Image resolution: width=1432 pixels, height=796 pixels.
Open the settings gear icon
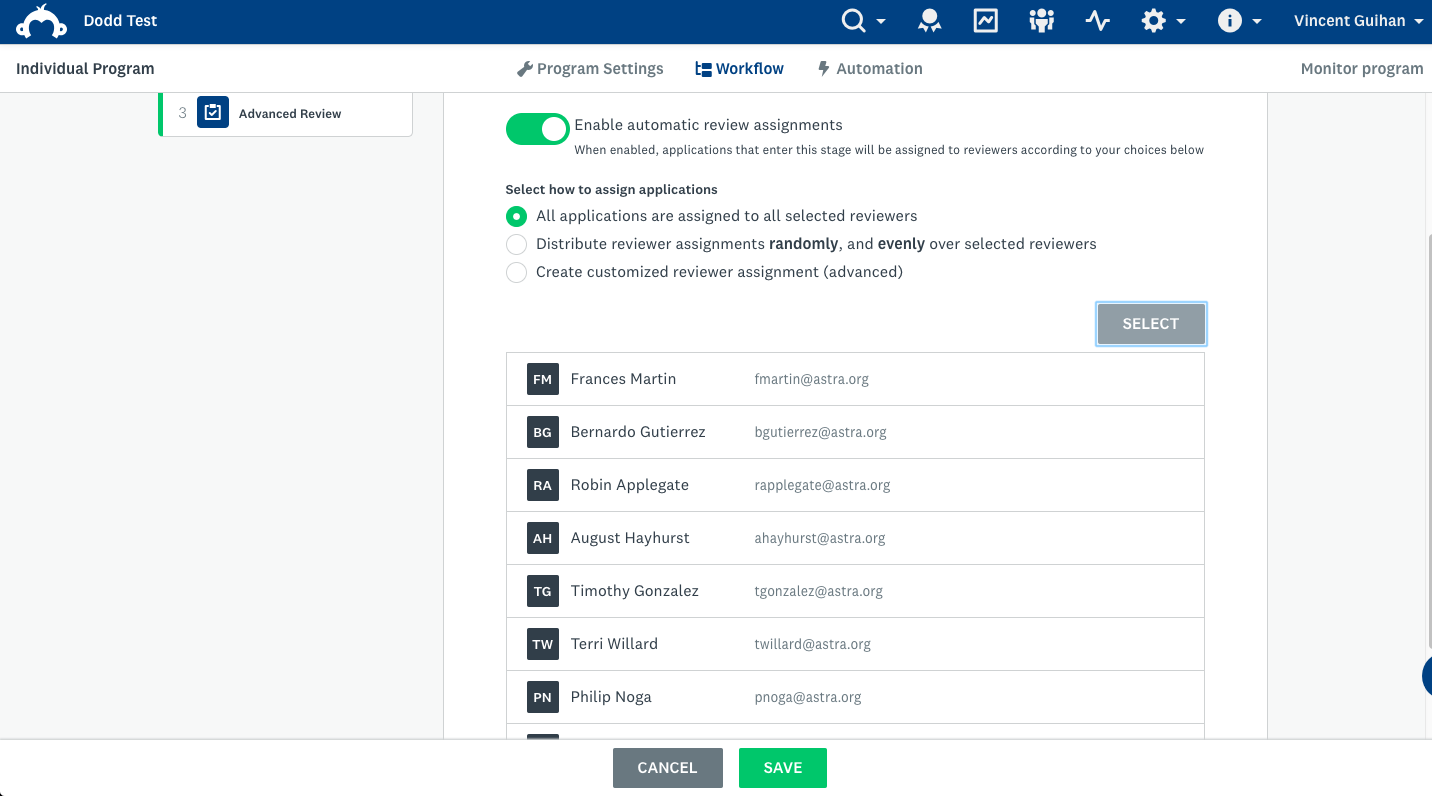(1154, 21)
